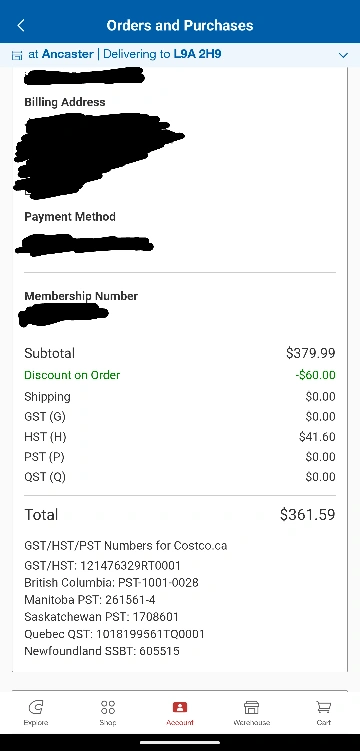Tap the Android home gesture bar
Image resolution: width=360 pixels, height=751 pixels.
coord(180,742)
